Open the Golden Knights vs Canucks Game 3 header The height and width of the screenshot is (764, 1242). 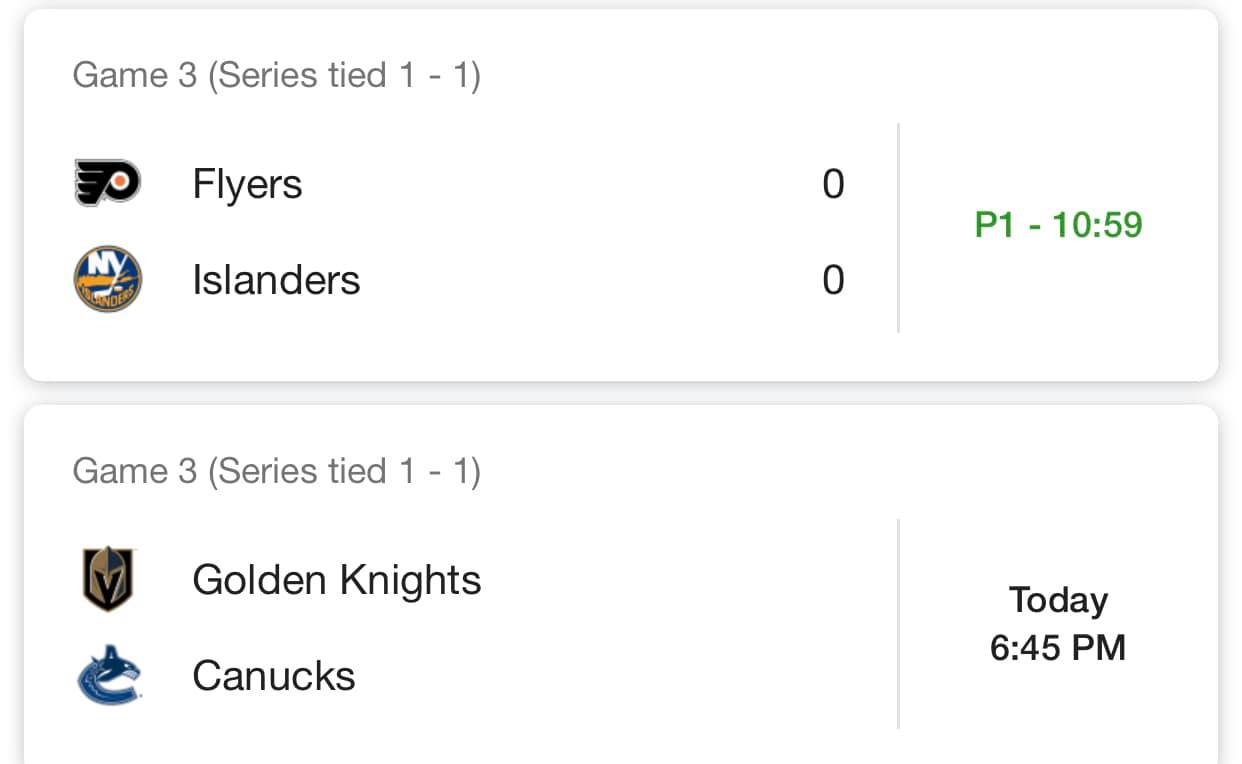pos(276,471)
